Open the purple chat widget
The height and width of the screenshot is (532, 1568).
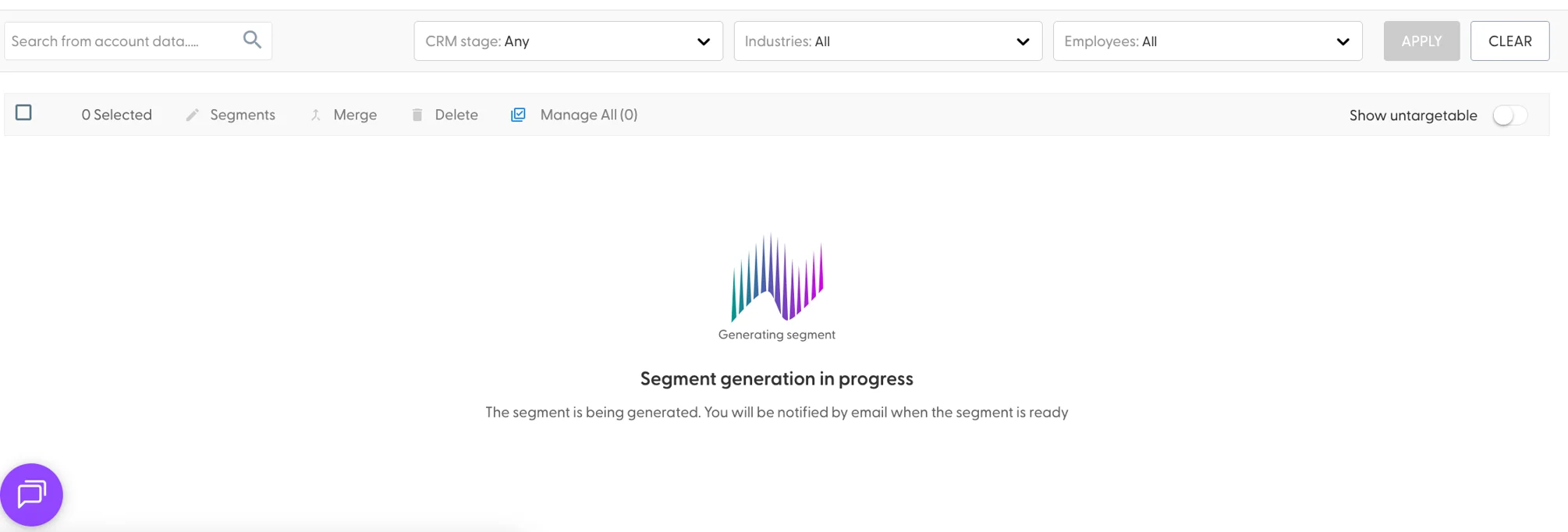(31, 495)
